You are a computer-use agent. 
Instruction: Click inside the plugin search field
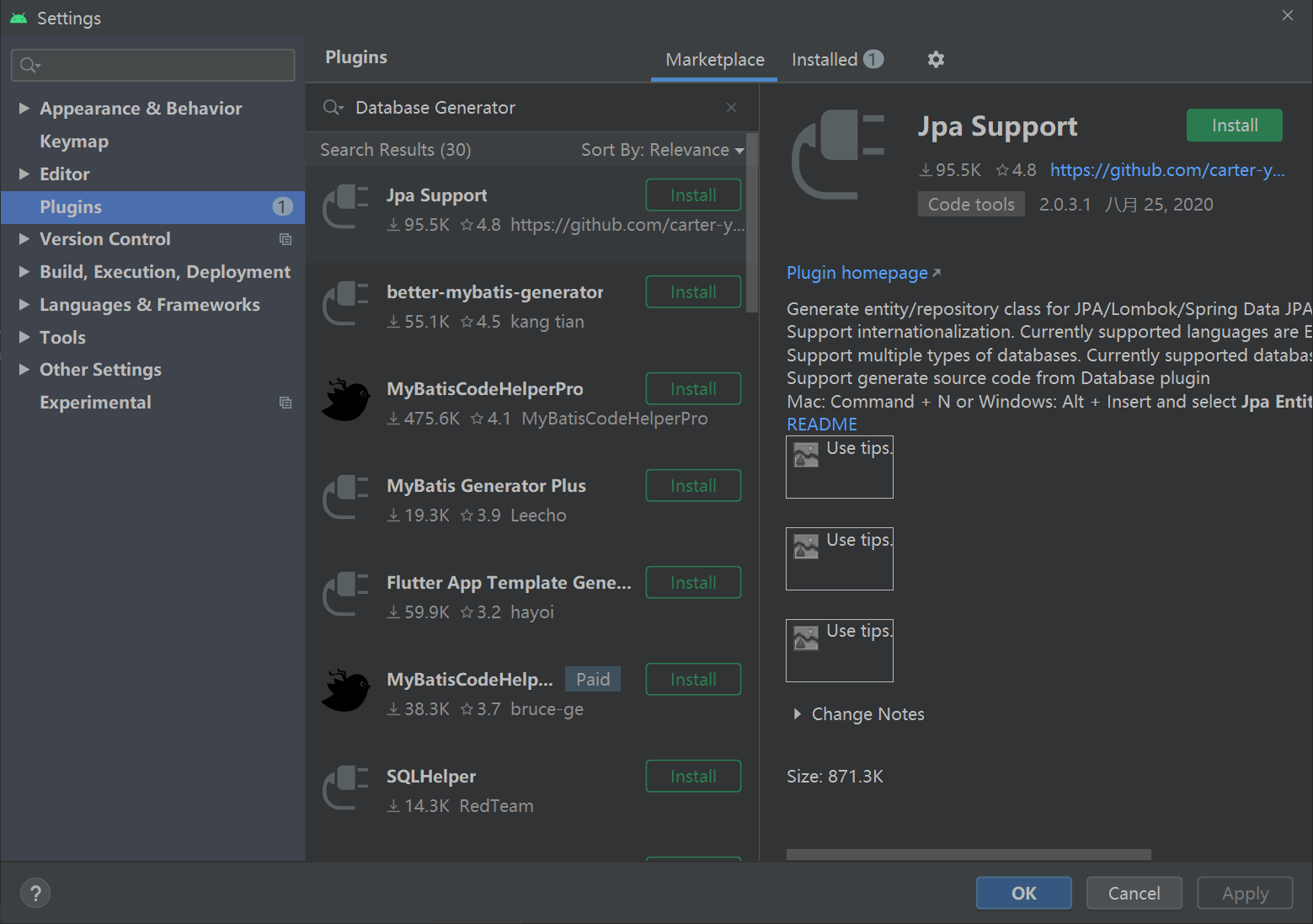click(x=505, y=107)
